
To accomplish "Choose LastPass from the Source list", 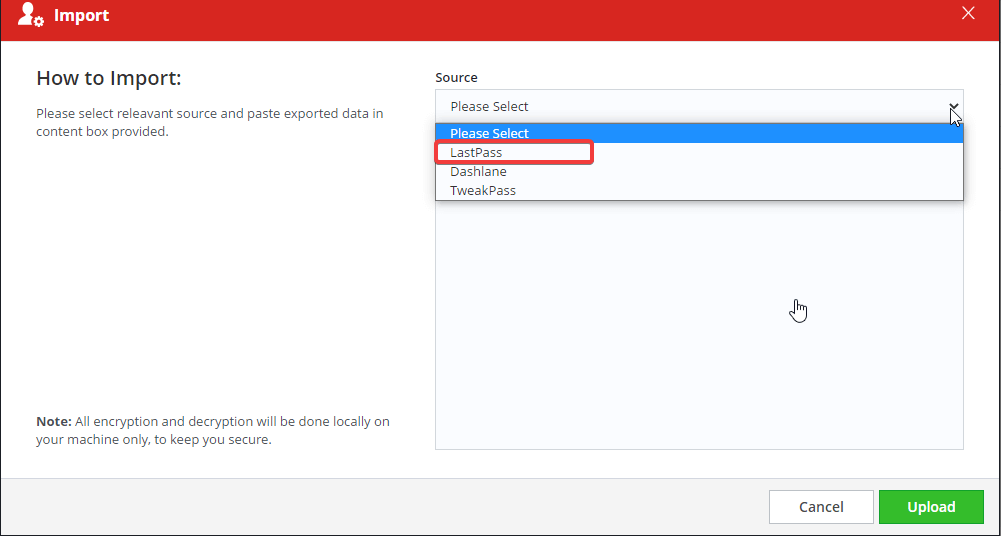I will tap(699, 152).
